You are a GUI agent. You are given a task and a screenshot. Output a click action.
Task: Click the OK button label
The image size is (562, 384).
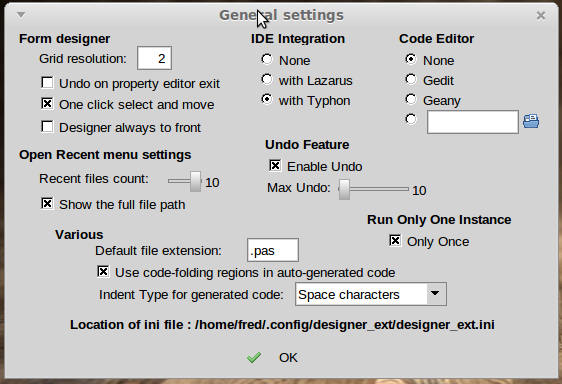[288, 358]
